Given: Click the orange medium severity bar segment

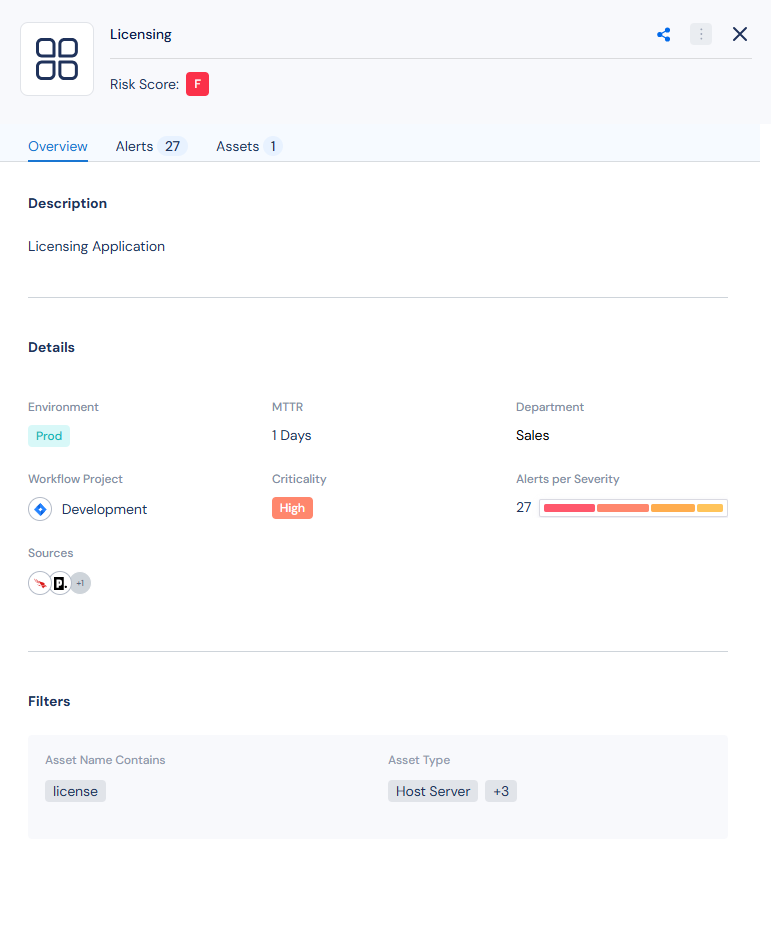Looking at the screenshot, I should [672, 508].
